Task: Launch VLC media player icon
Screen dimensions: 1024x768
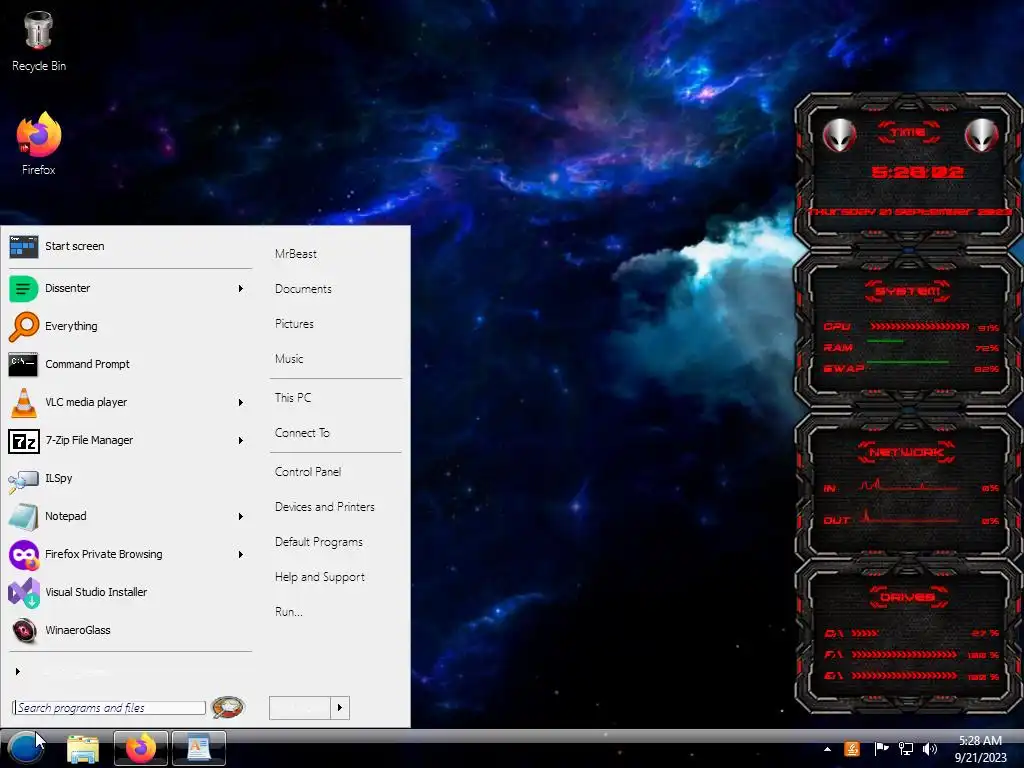Action: click(x=24, y=402)
